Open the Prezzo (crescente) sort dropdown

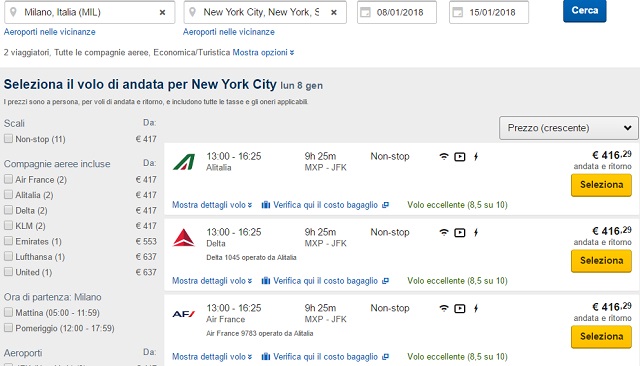coord(569,128)
